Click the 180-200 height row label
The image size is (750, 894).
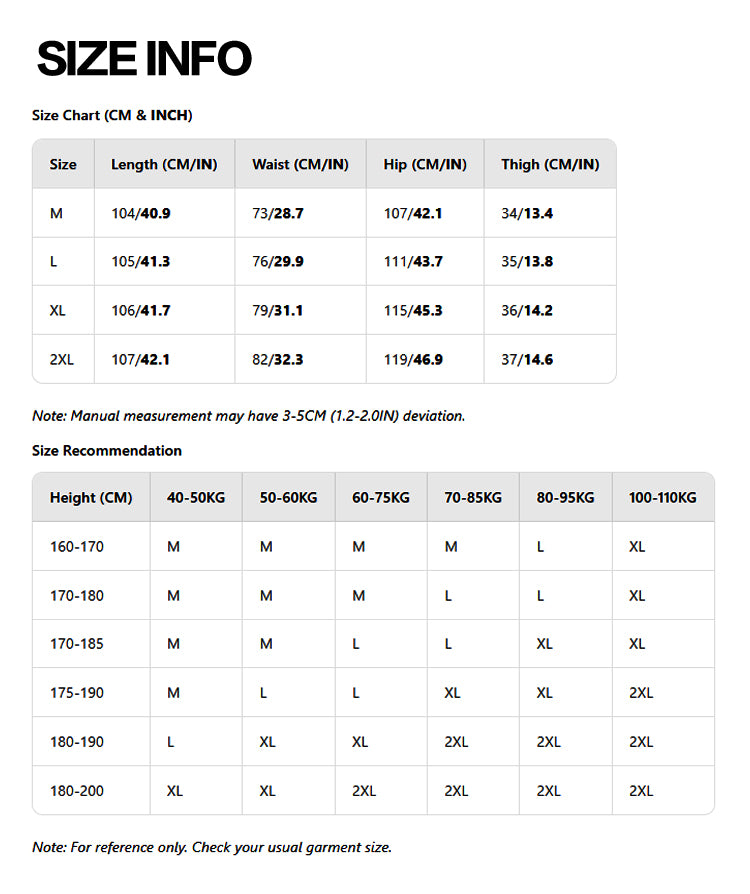click(77, 791)
